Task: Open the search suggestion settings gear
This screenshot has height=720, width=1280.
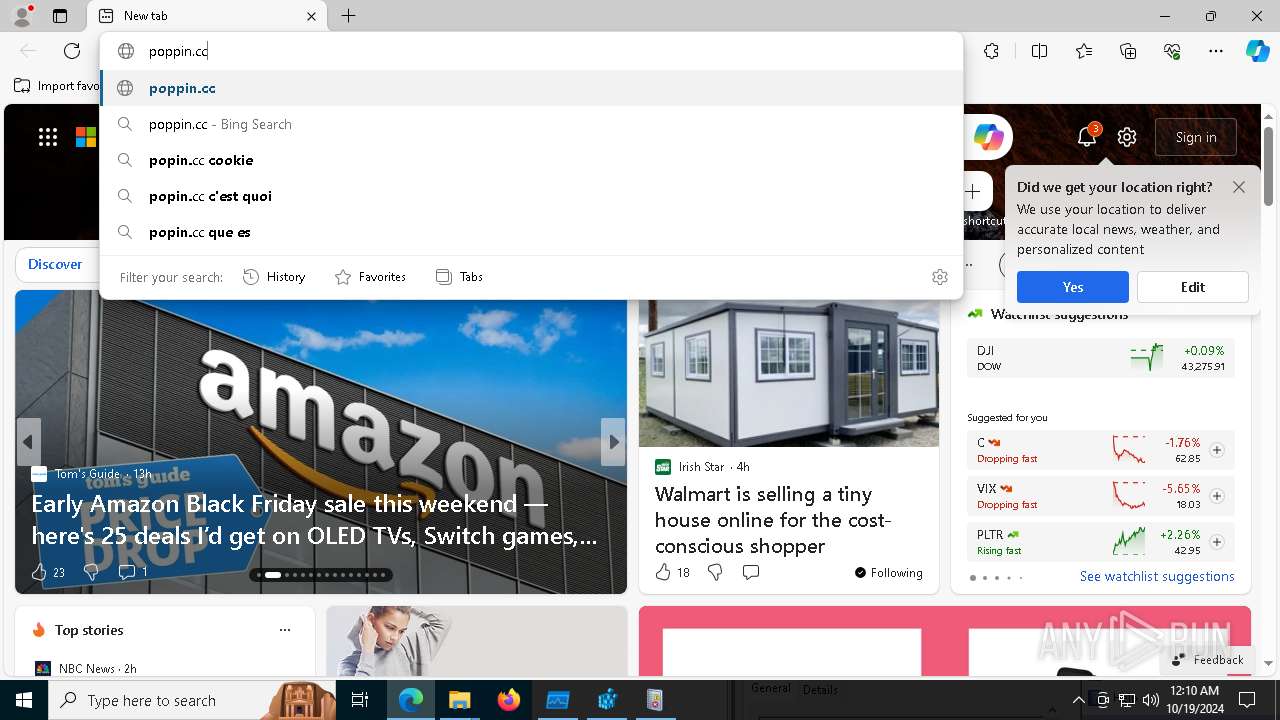Action: (940, 277)
